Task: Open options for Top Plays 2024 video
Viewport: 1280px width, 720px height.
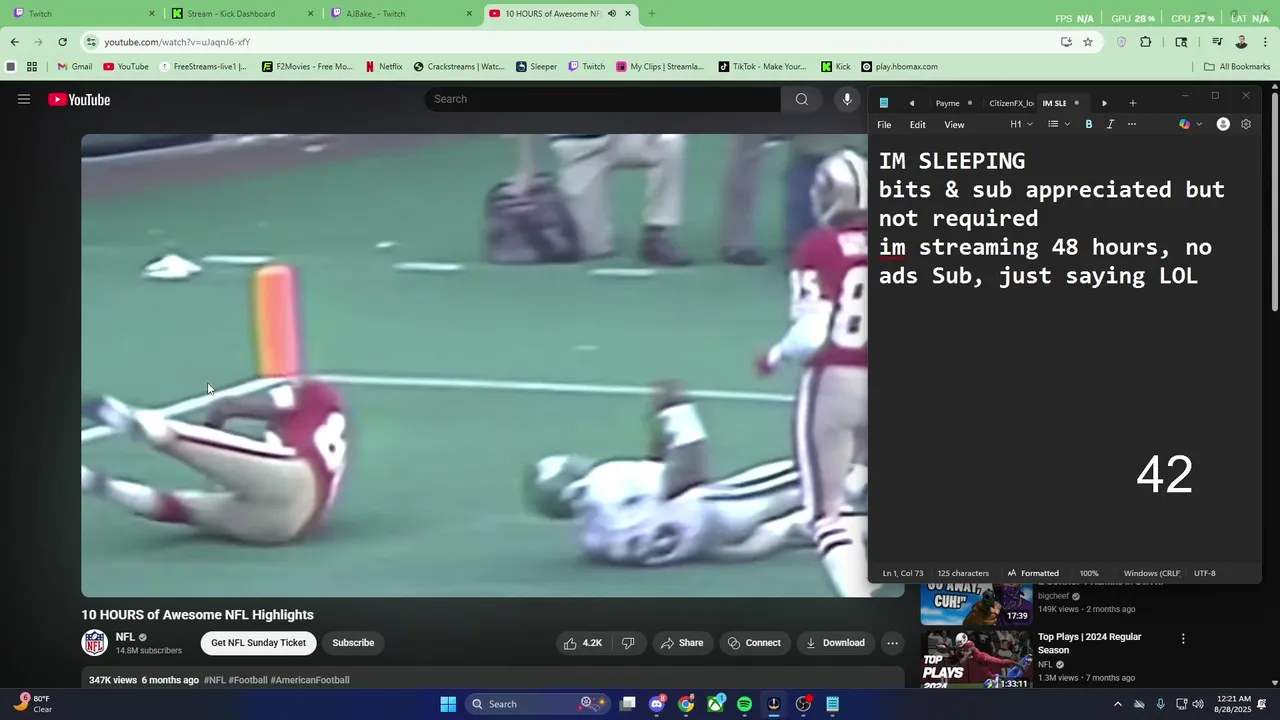Action: point(1183,639)
